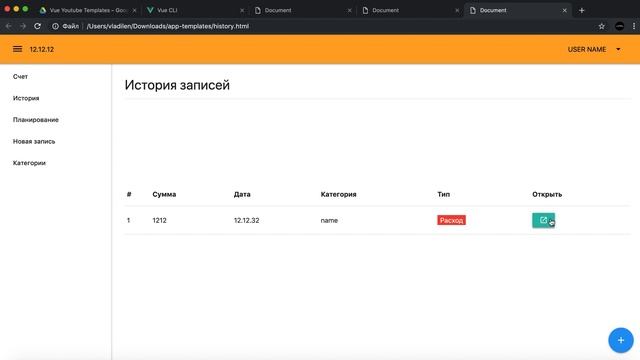
Task: Click the sum value 1212
Action: 159,220
